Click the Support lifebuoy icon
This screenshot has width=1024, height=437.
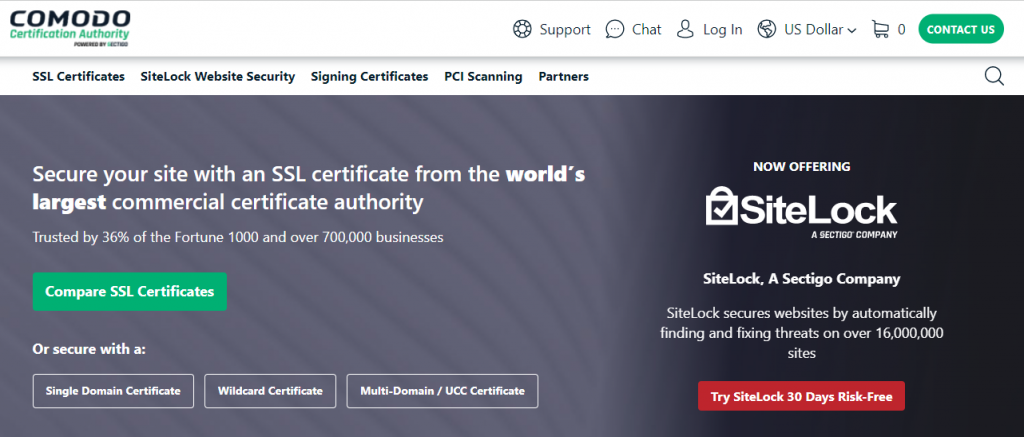pyautogui.click(x=522, y=29)
